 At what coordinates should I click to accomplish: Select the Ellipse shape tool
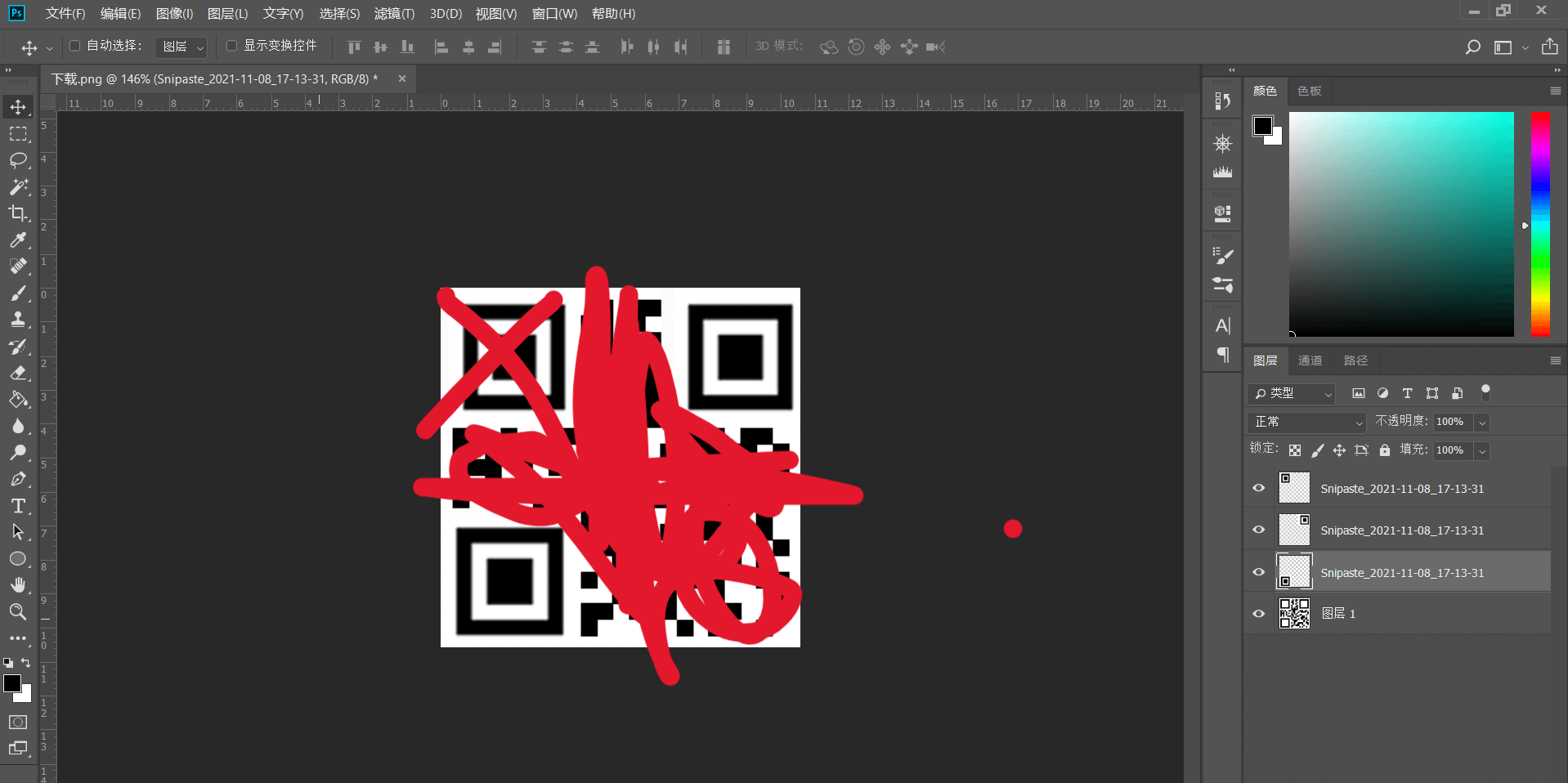pyautogui.click(x=18, y=559)
